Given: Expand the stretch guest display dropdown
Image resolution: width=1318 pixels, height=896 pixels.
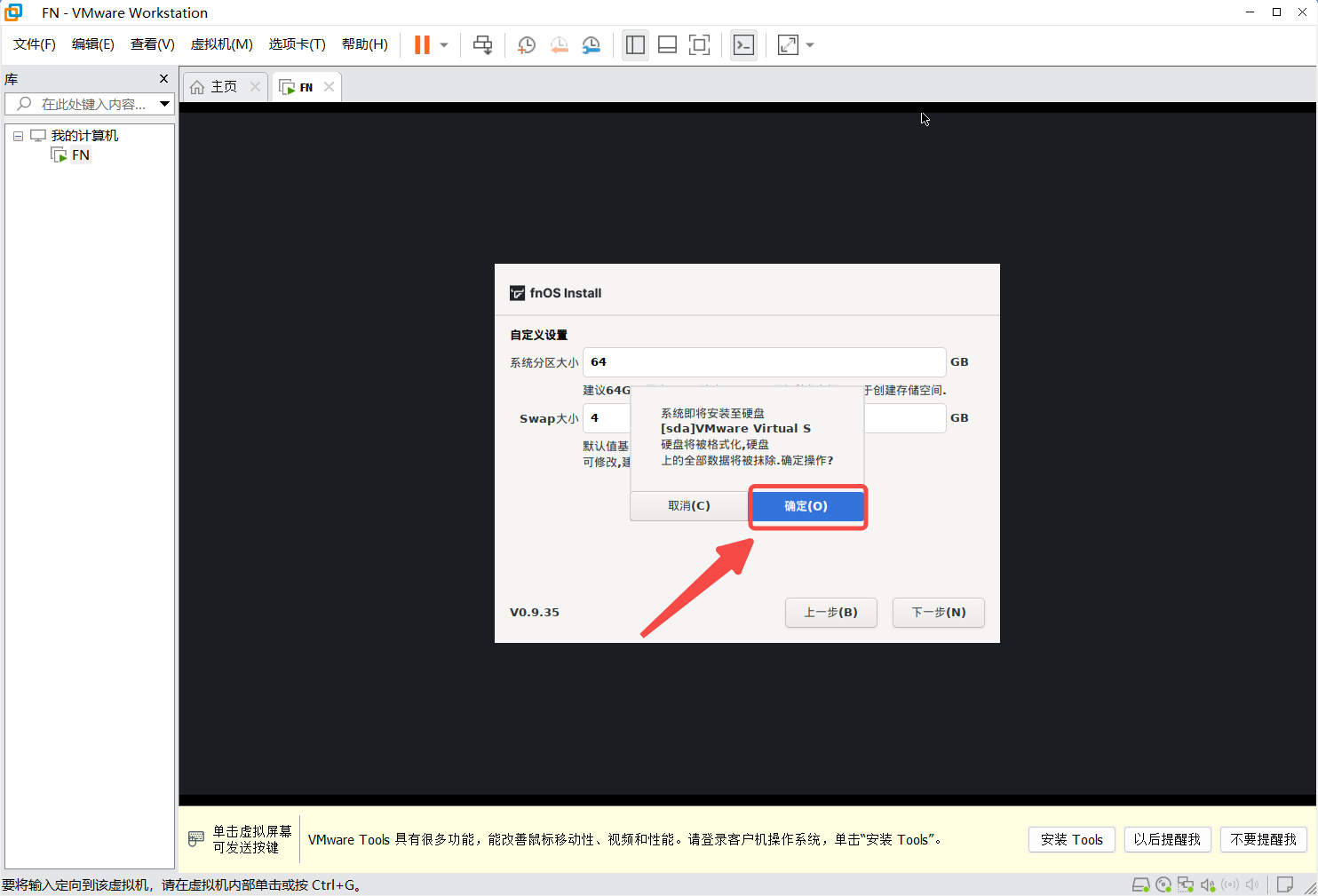Looking at the screenshot, I should pyautogui.click(x=810, y=45).
